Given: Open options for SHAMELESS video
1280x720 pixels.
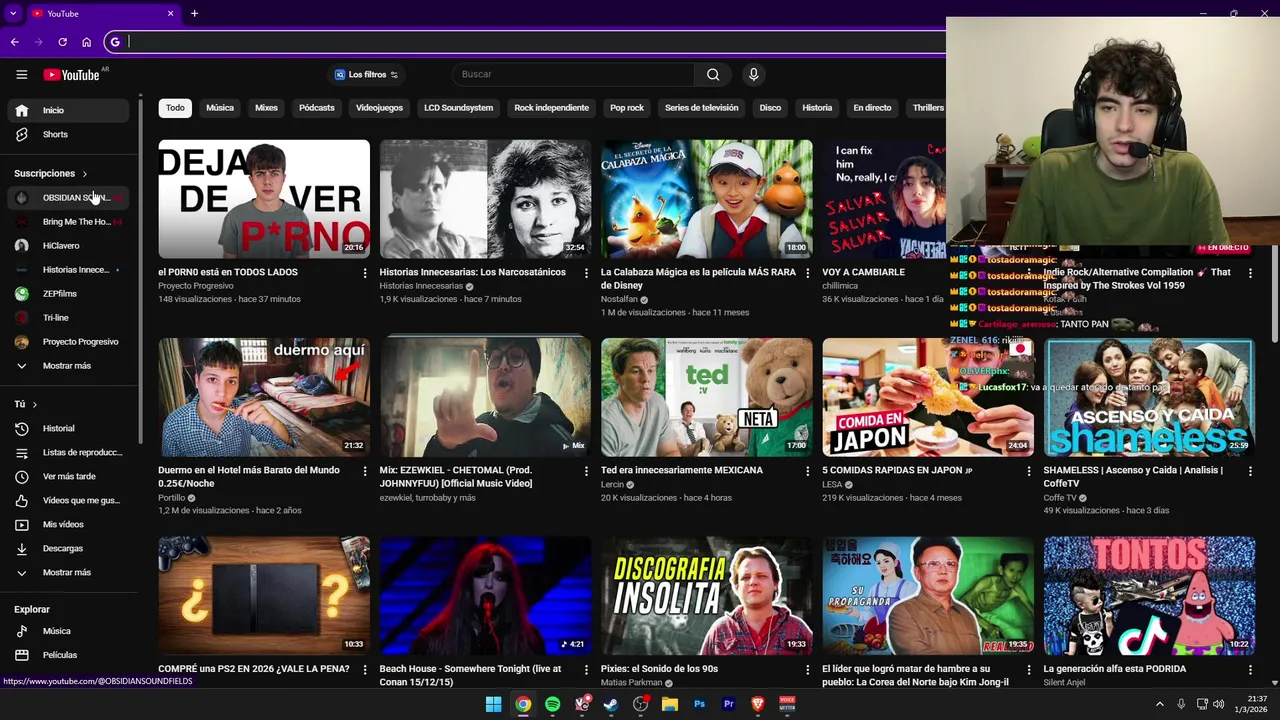Looking at the screenshot, I should coord(1250,471).
